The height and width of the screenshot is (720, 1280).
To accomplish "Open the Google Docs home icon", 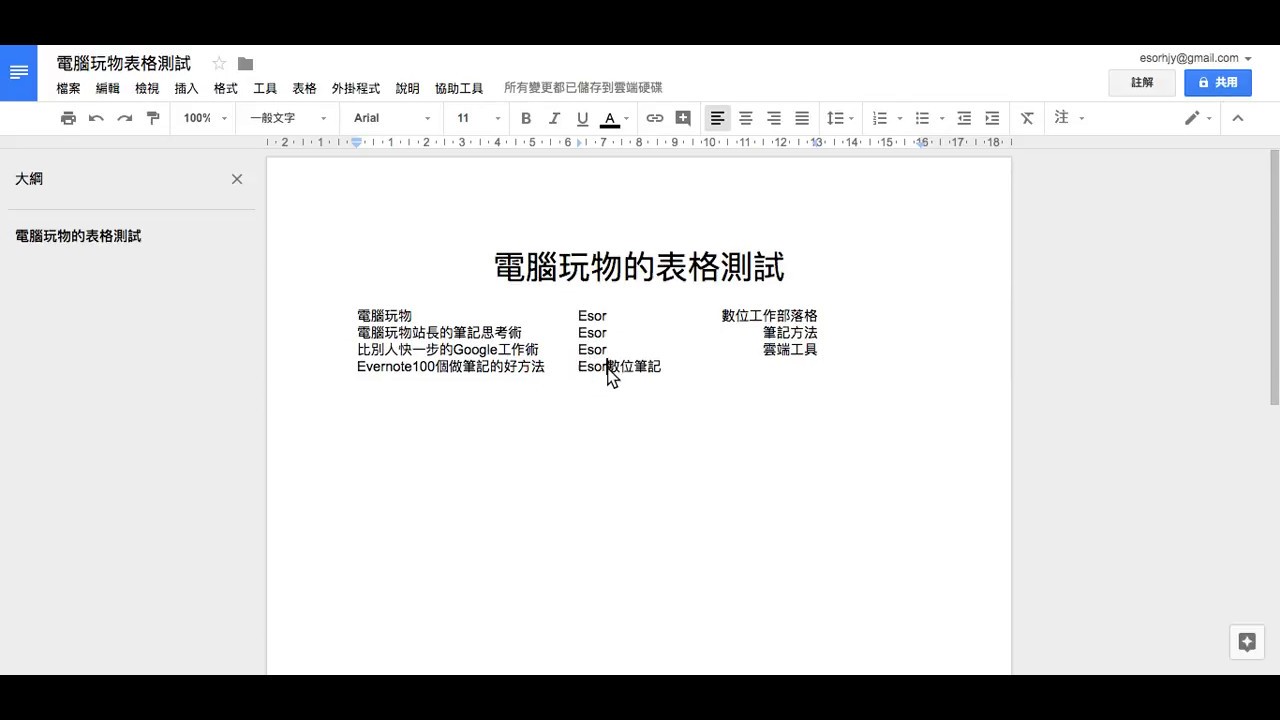I will (x=18, y=73).
